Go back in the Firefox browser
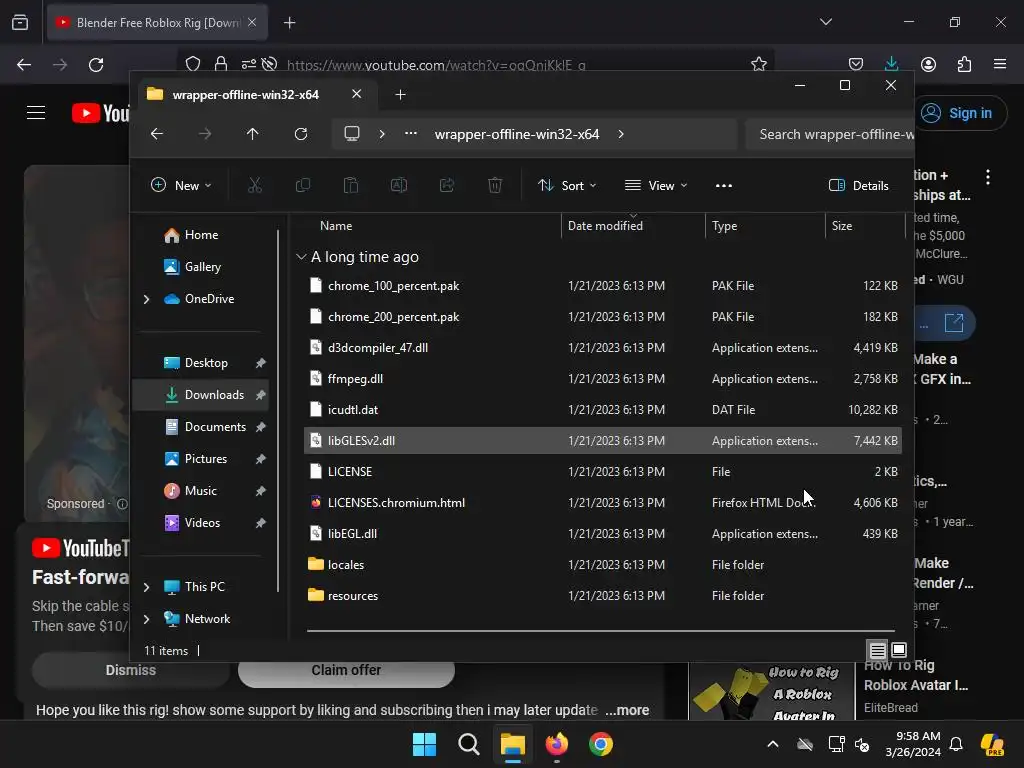Viewport: 1024px width, 768px height. 24,65
